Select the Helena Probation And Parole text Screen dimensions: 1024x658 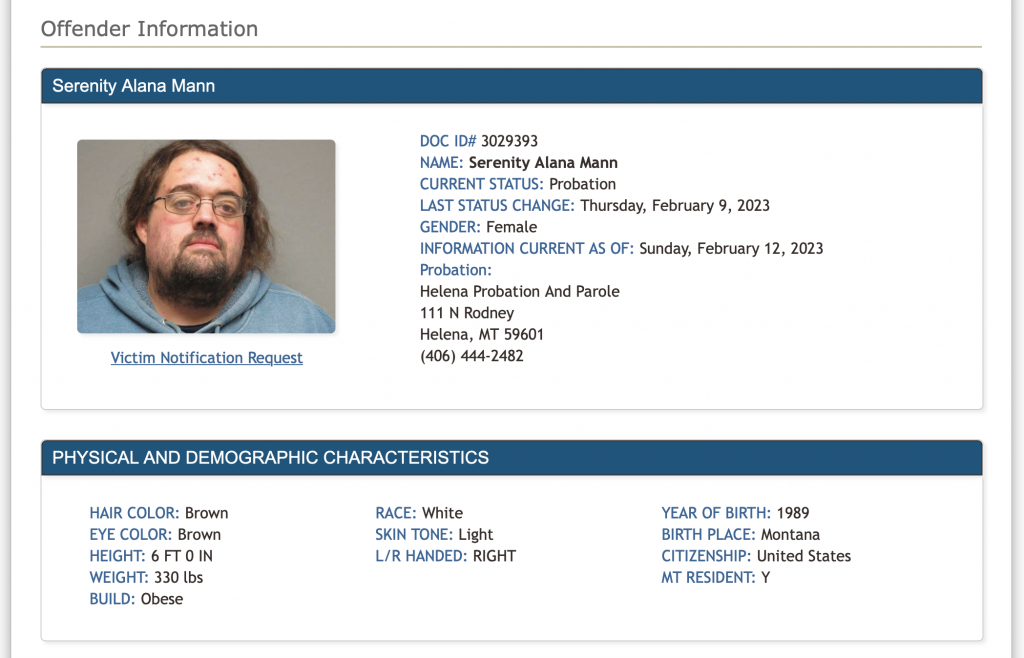pos(520,292)
